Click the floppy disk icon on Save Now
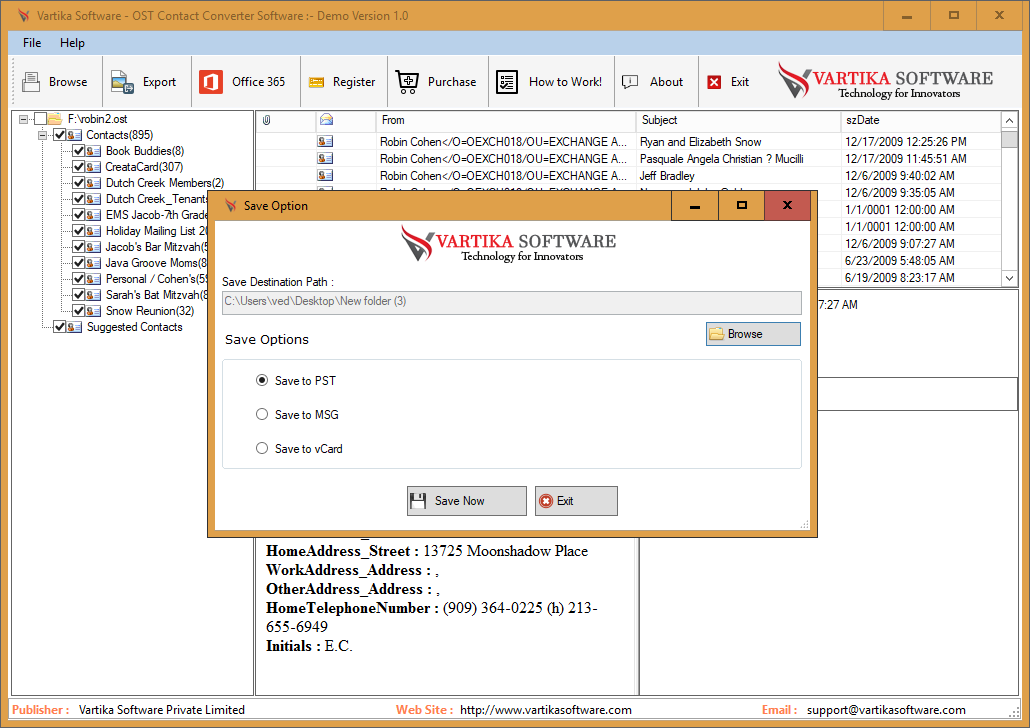This screenshot has height=728, width=1030. pyautogui.click(x=418, y=501)
